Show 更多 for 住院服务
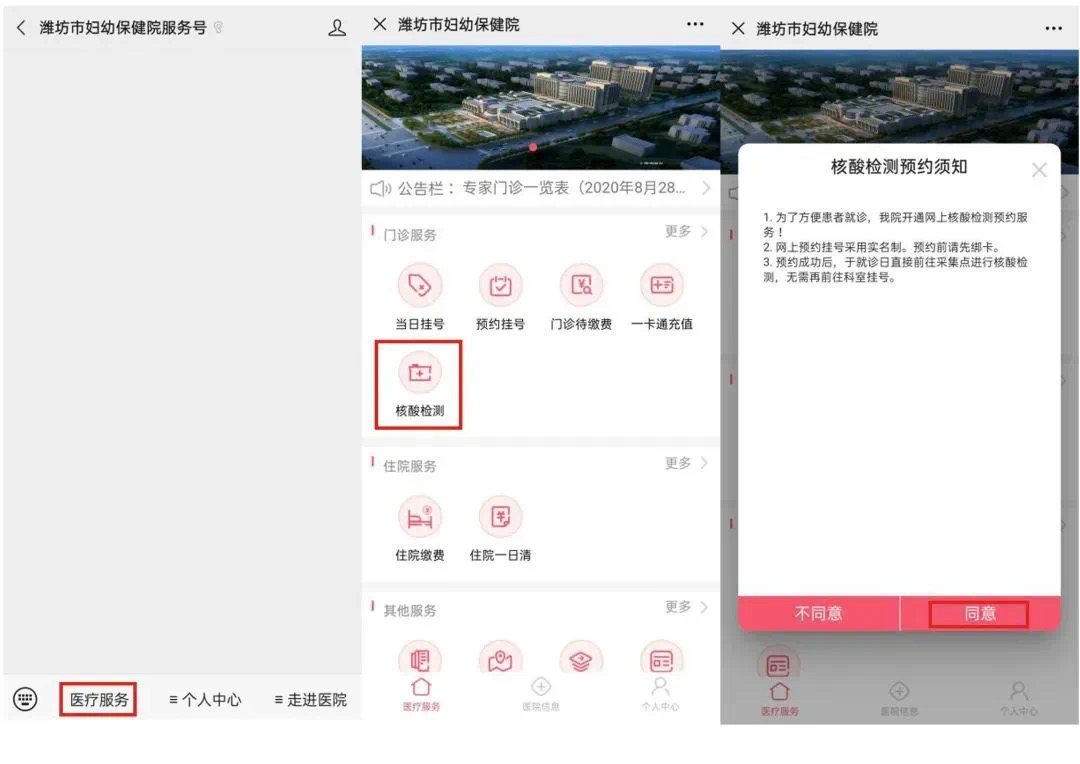Viewport: 1080px width, 764px height. point(686,463)
